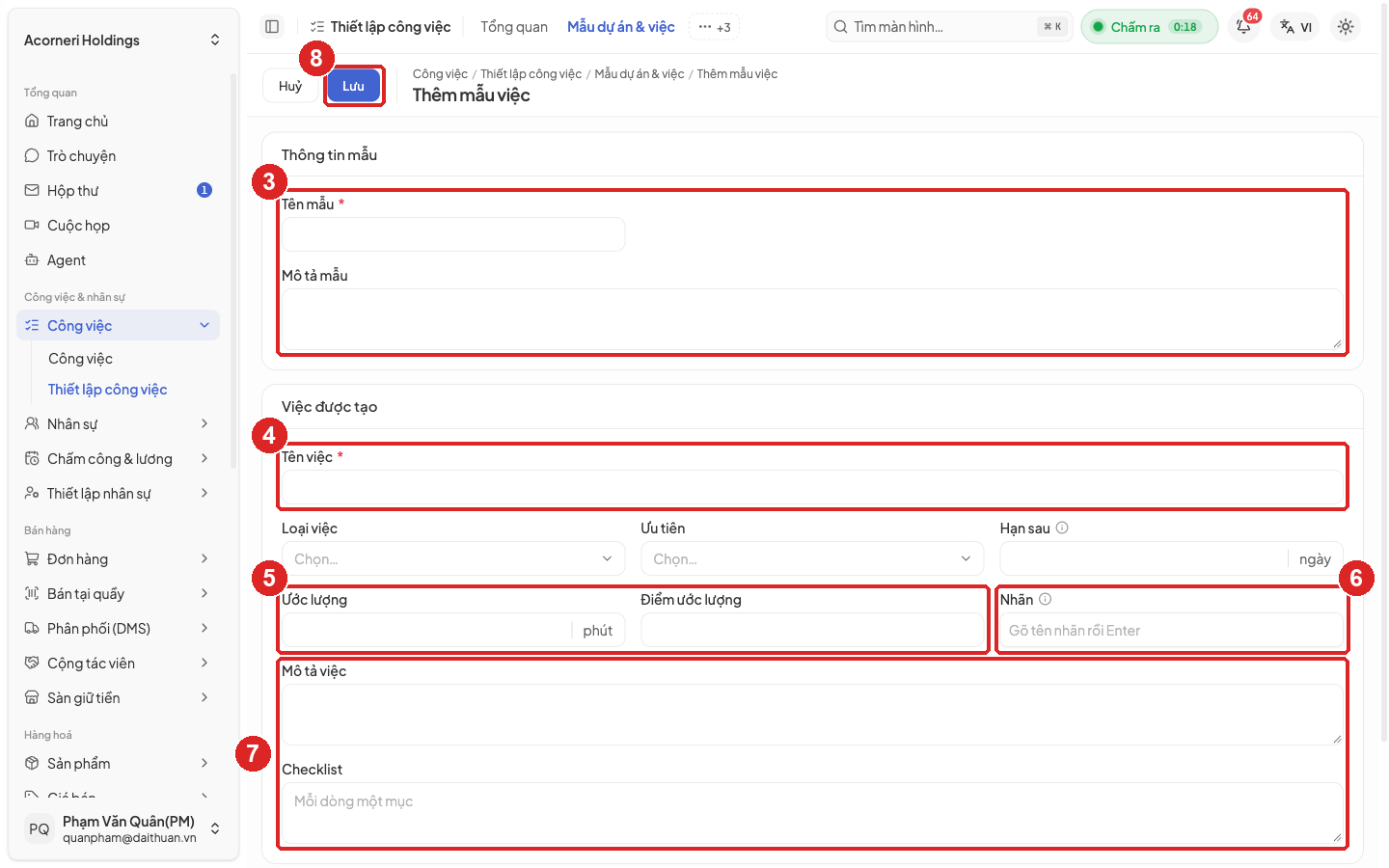This screenshot has width=1389, height=868.
Task: Open the Ưu tiên dropdown
Action: (812, 559)
